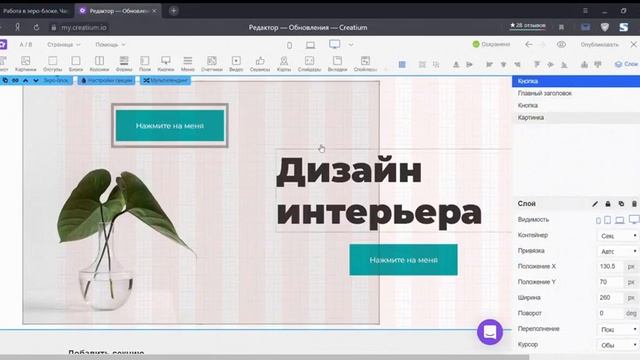Switch to first browser tab Работа в зеро-блоке
The image size is (640, 360).
pos(36,11)
